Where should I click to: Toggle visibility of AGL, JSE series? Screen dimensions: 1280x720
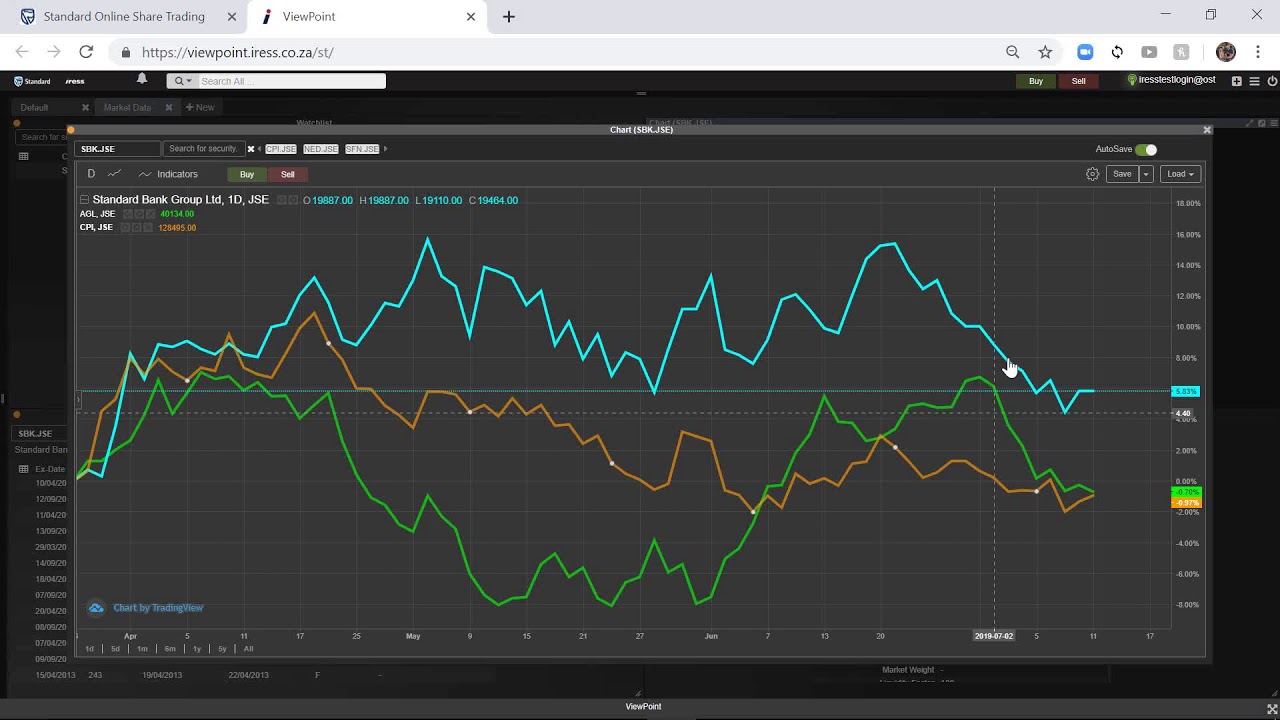(126, 214)
